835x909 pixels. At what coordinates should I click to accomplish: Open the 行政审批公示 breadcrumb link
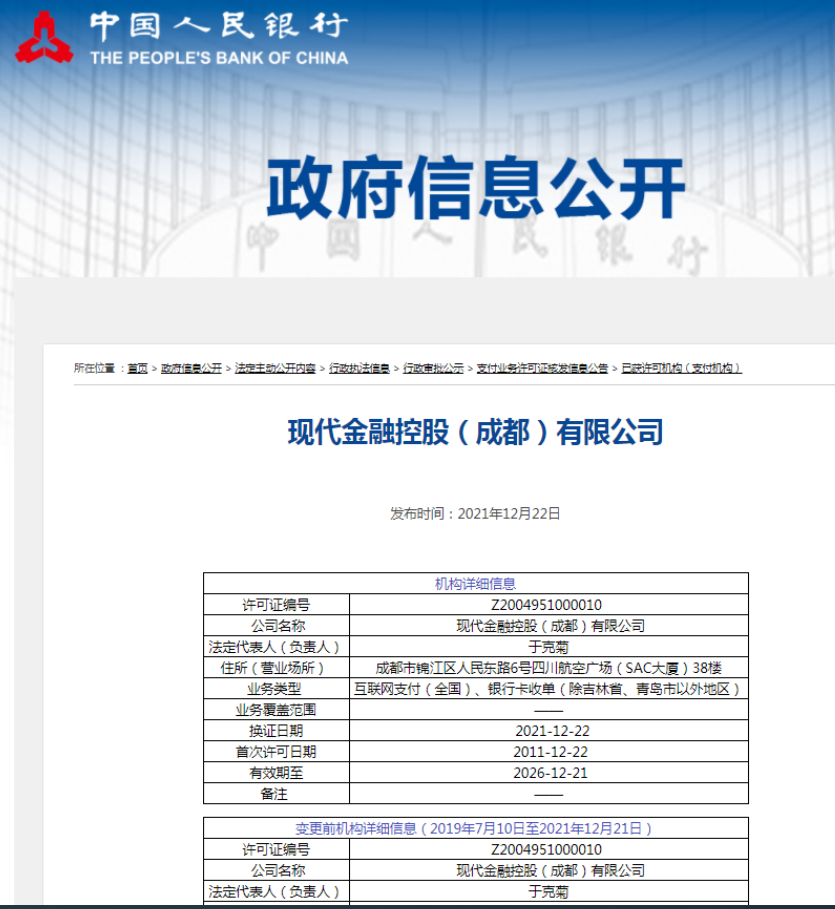[433, 368]
